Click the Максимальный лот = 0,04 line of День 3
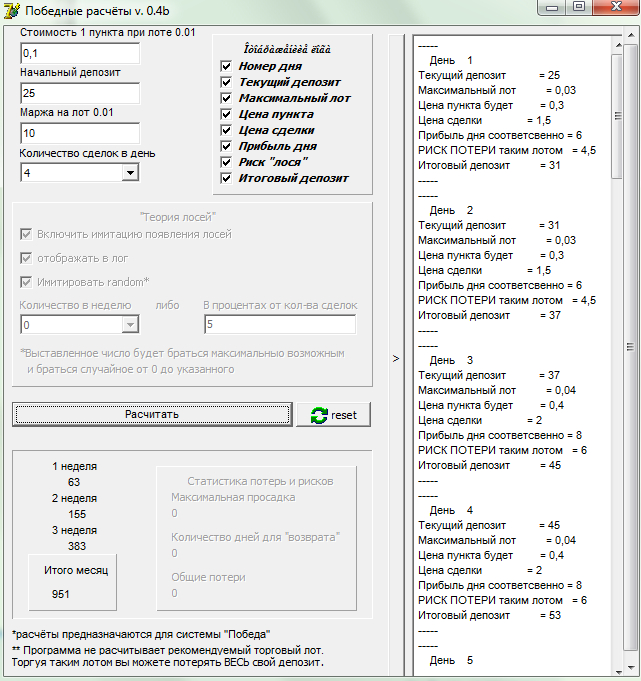This screenshot has width=641, height=681. click(x=497, y=390)
